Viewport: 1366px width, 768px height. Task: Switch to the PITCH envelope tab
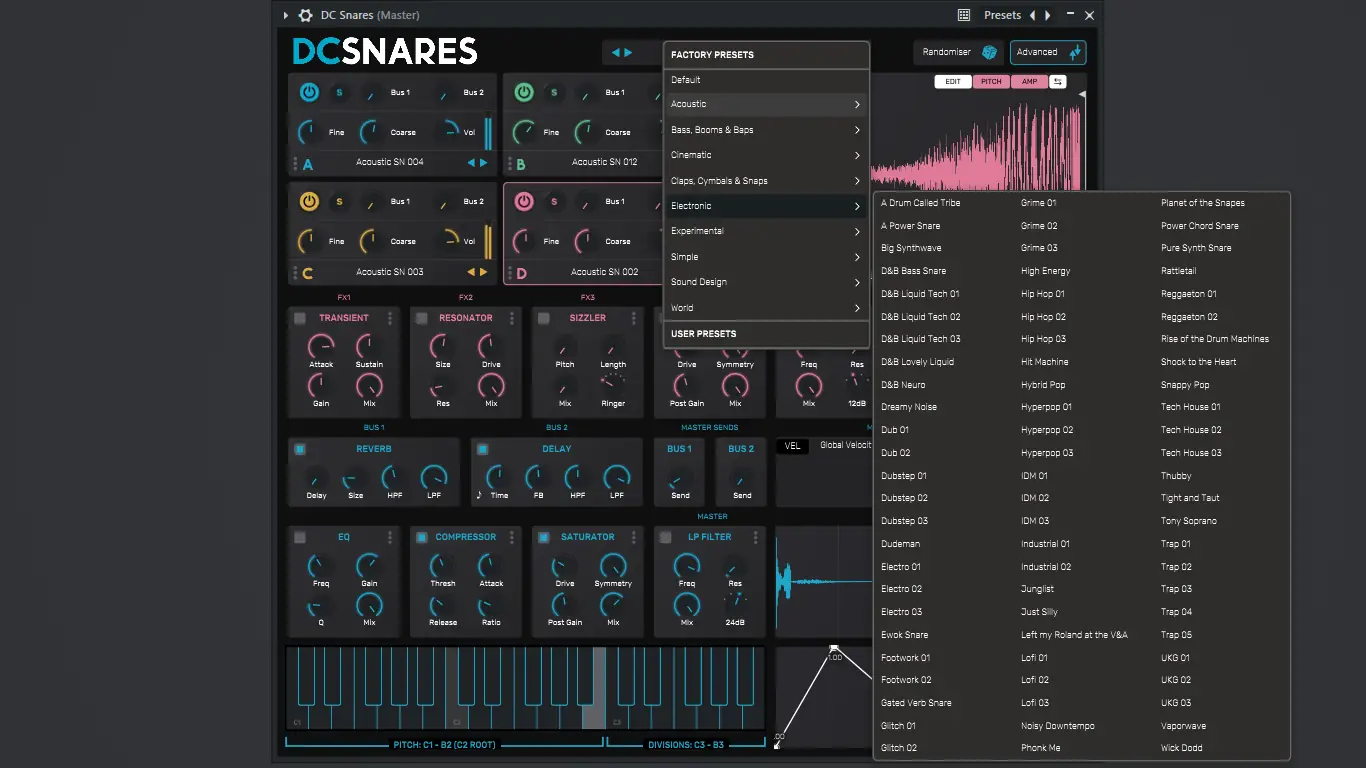991,81
